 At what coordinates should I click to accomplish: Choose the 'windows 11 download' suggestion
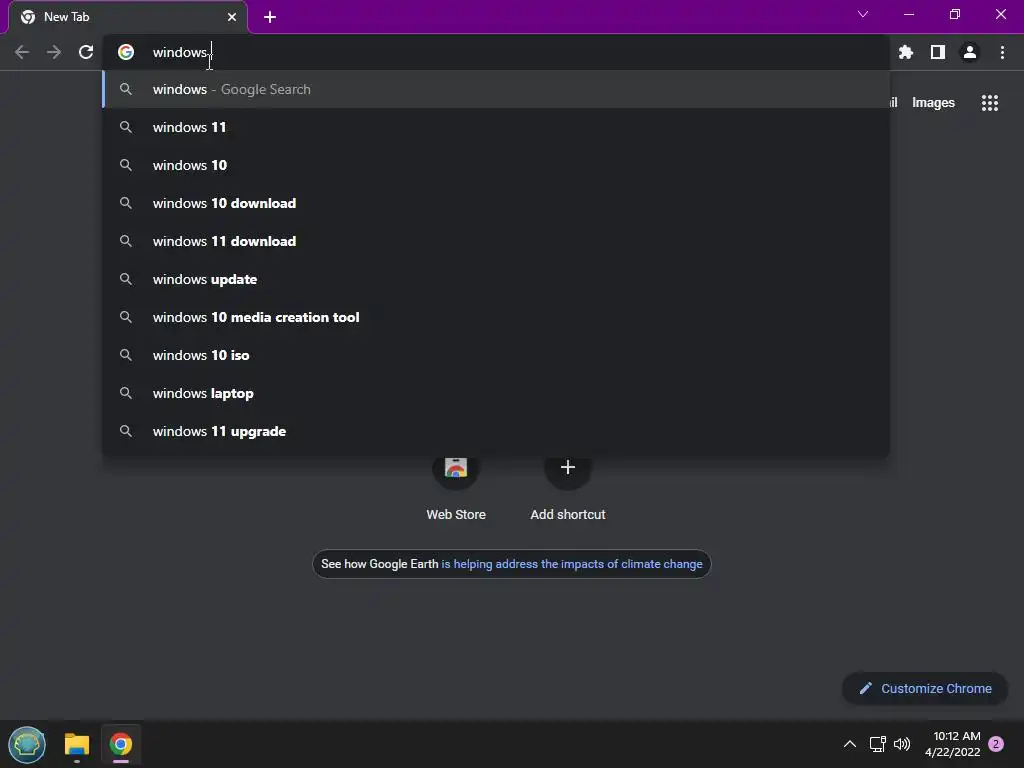tap(496, 241)
